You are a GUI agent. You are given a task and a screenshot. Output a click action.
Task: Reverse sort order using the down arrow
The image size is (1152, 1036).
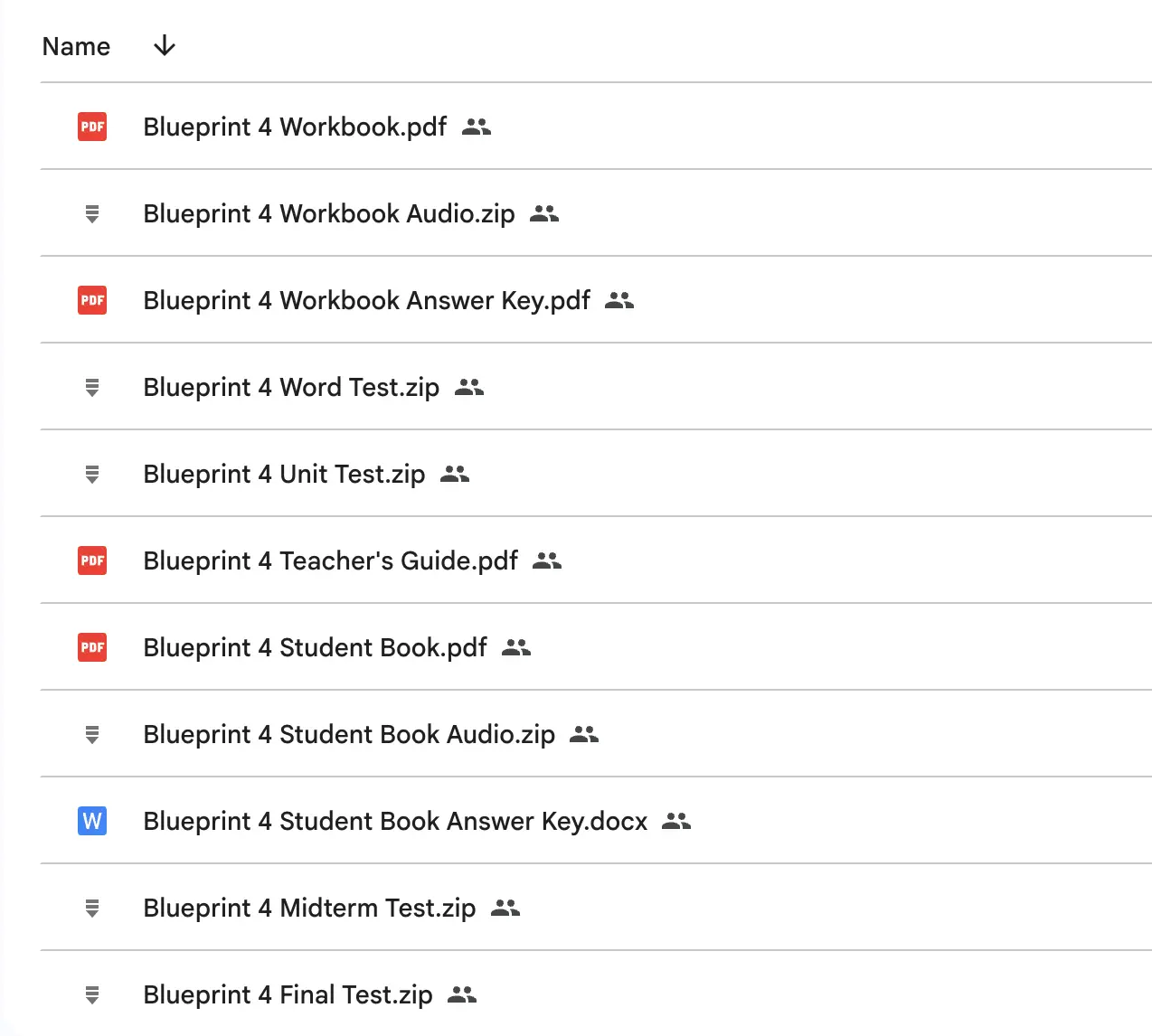[165, 46]
